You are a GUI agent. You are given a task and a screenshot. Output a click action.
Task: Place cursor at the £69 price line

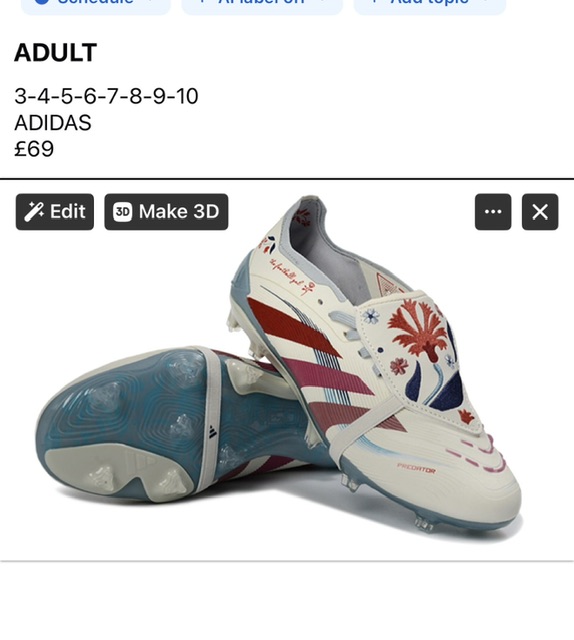tap(34, 149)
